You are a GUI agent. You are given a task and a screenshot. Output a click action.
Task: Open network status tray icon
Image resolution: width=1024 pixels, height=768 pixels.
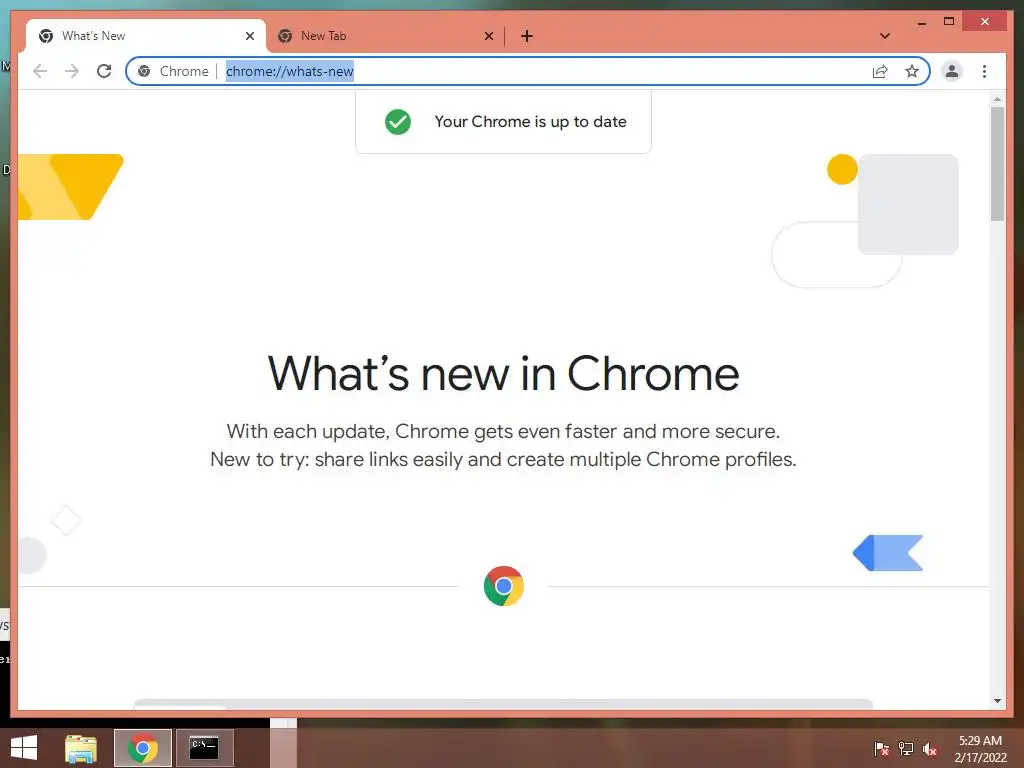906,749
